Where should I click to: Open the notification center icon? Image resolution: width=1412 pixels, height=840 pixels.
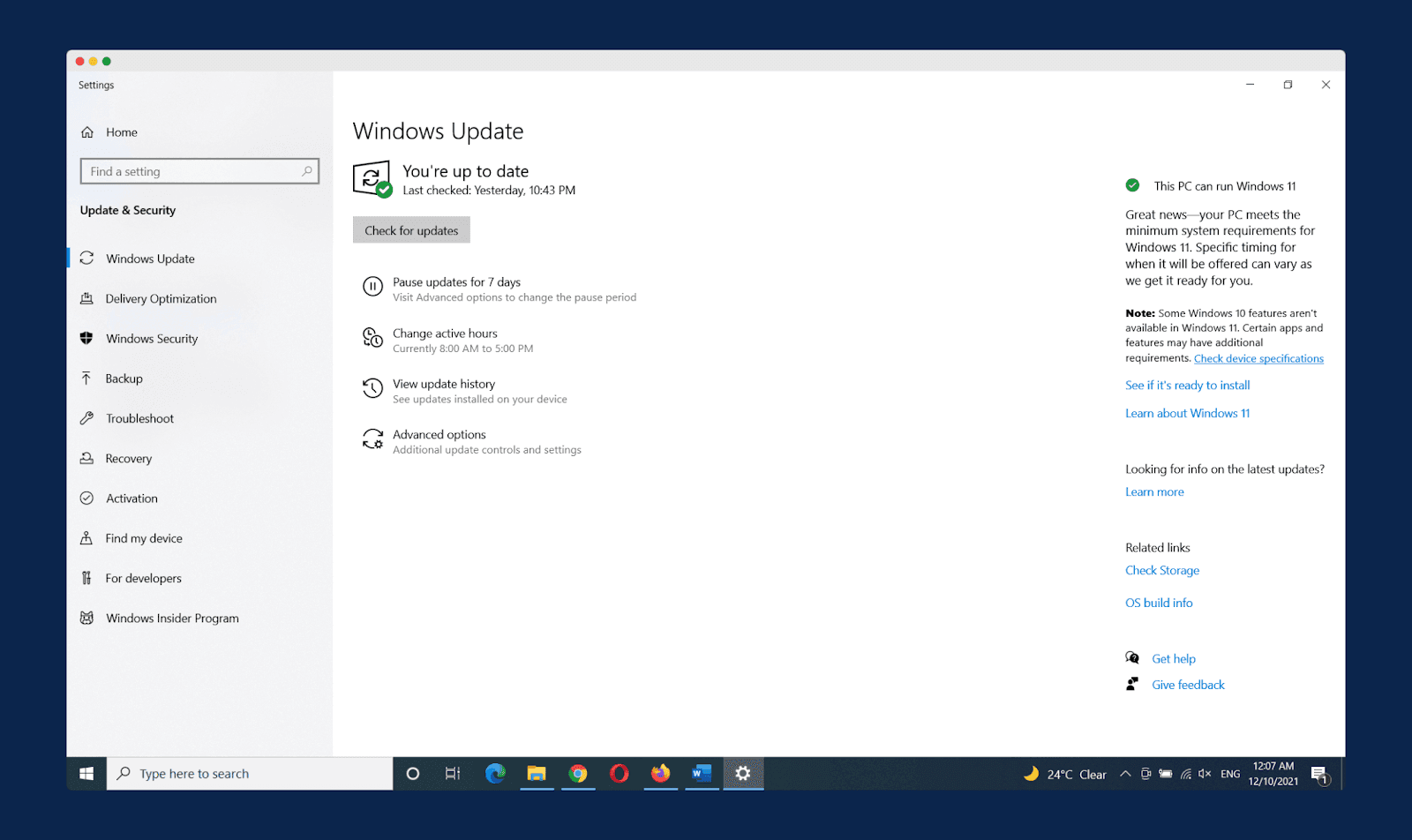[x=1320, y=775]
